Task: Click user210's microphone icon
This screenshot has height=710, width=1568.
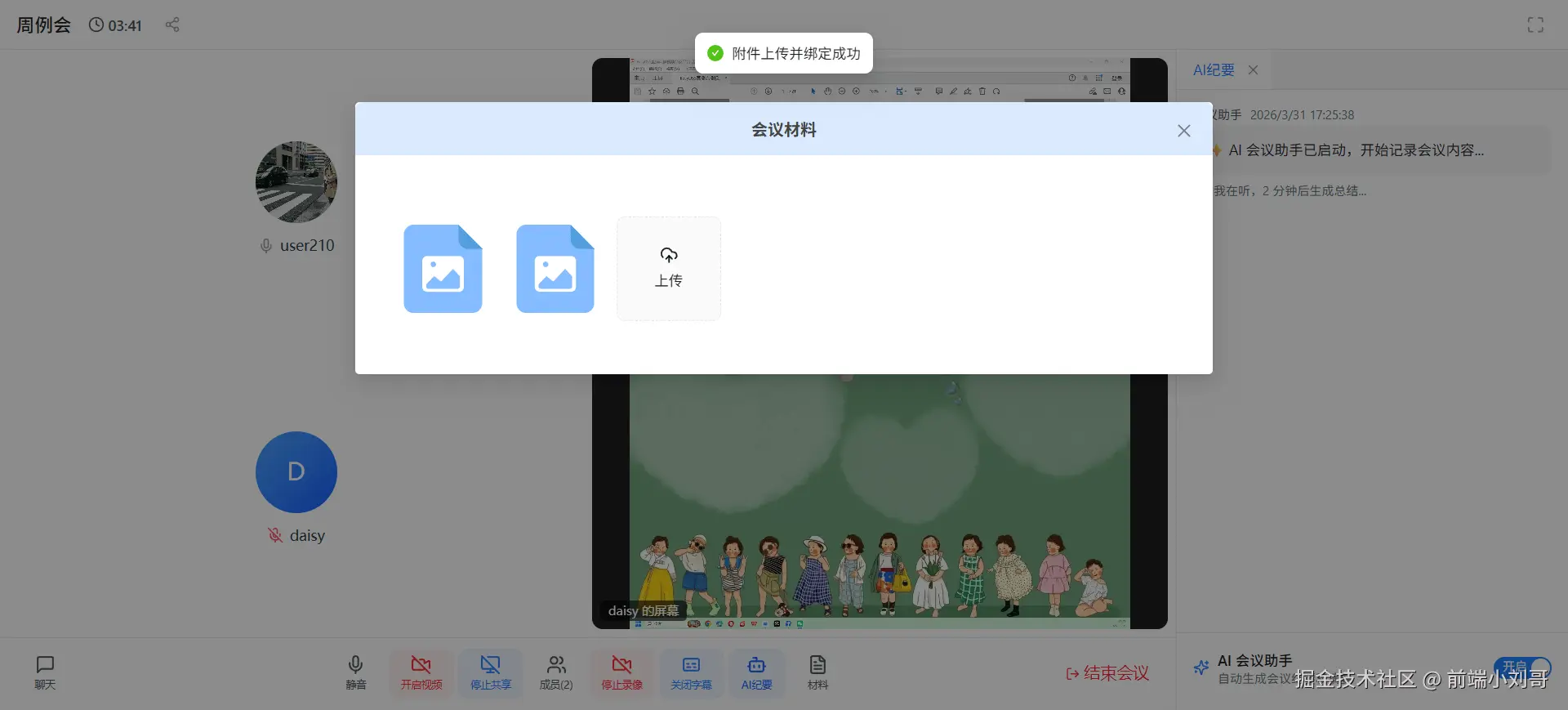Action: [265, 246]
